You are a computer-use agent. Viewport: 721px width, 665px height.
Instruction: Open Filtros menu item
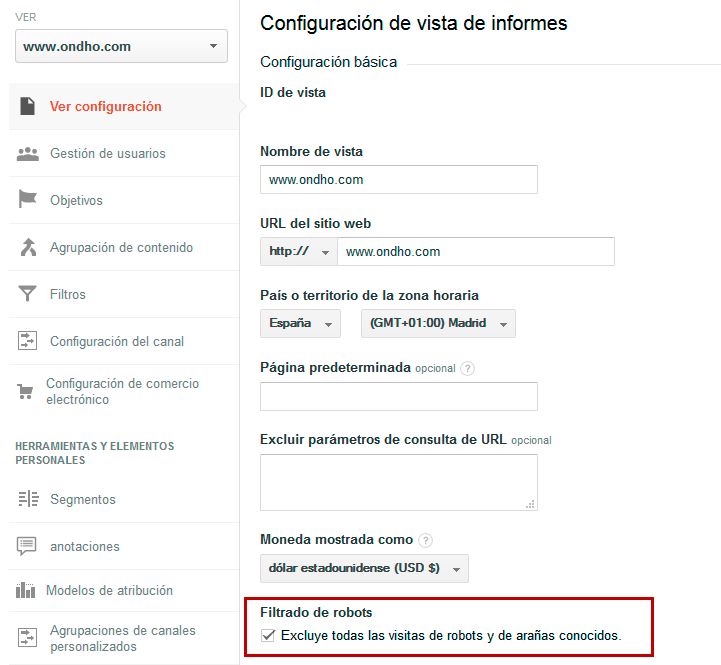124,294
